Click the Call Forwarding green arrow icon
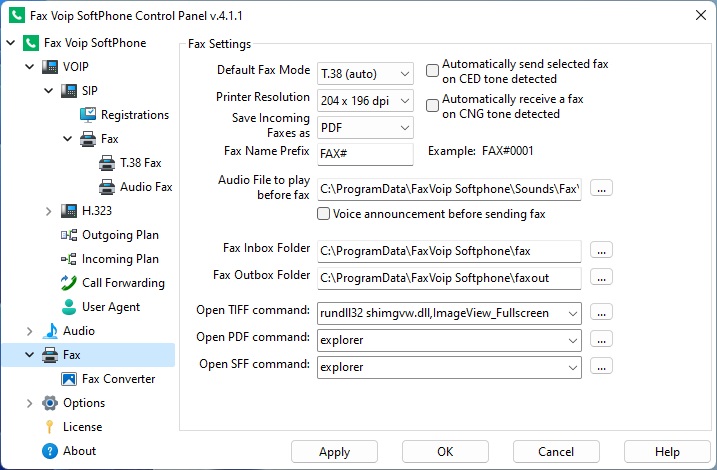 [x=69, y=283]
